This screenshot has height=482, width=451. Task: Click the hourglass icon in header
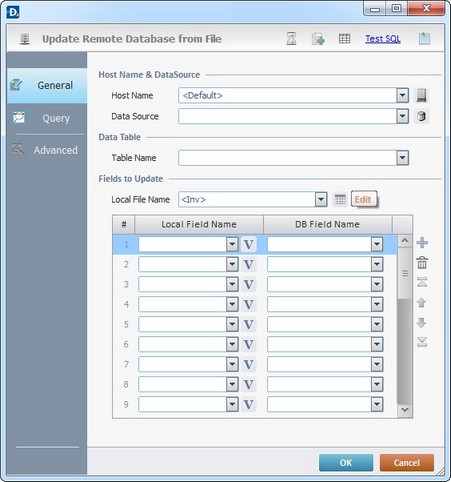click(x=291, y=39)
